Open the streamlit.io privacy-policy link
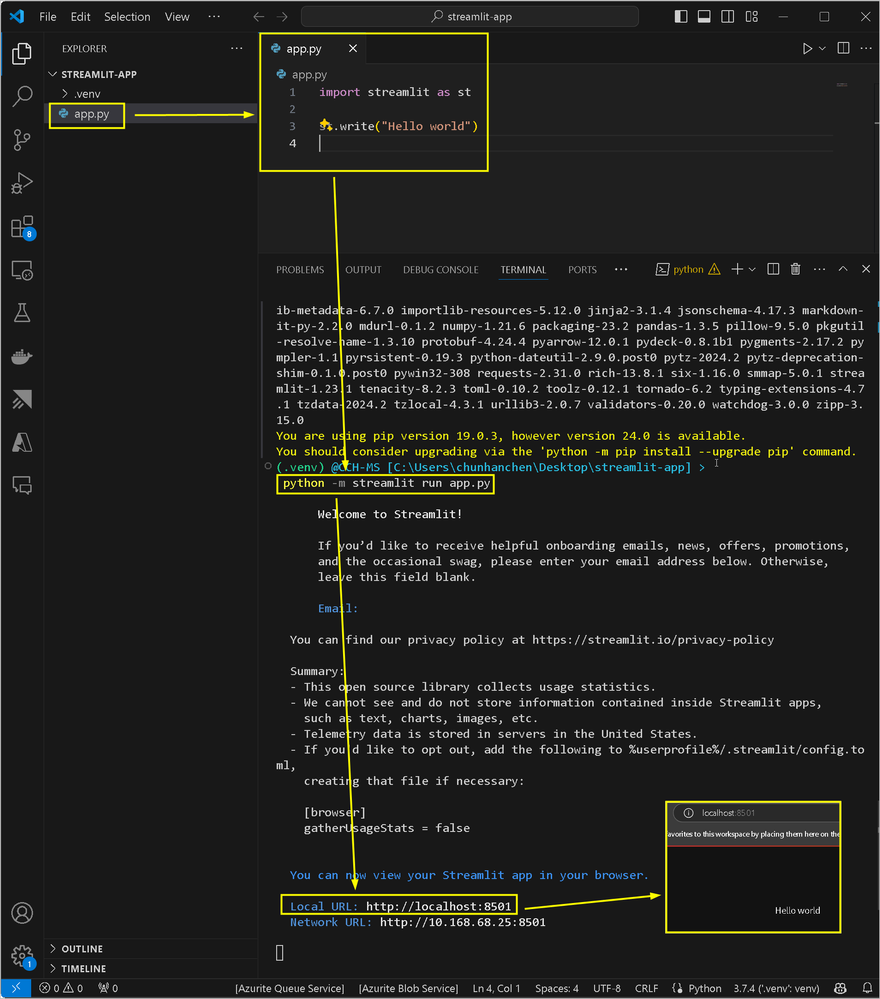The image size is (880, 999). (x=653, y=640)
